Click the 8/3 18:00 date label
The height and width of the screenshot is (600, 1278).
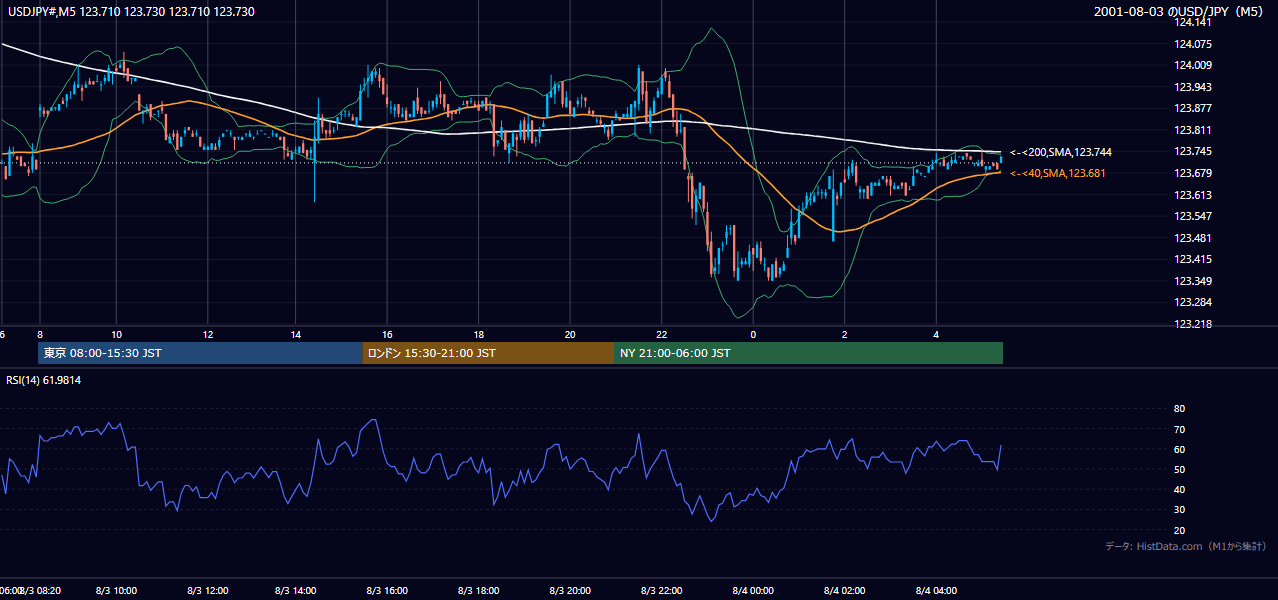(x=479, y=590)
